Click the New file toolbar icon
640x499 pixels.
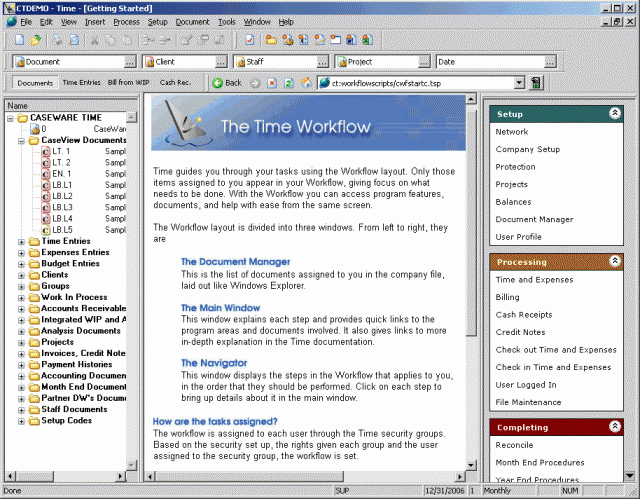(x=19, y=40)
